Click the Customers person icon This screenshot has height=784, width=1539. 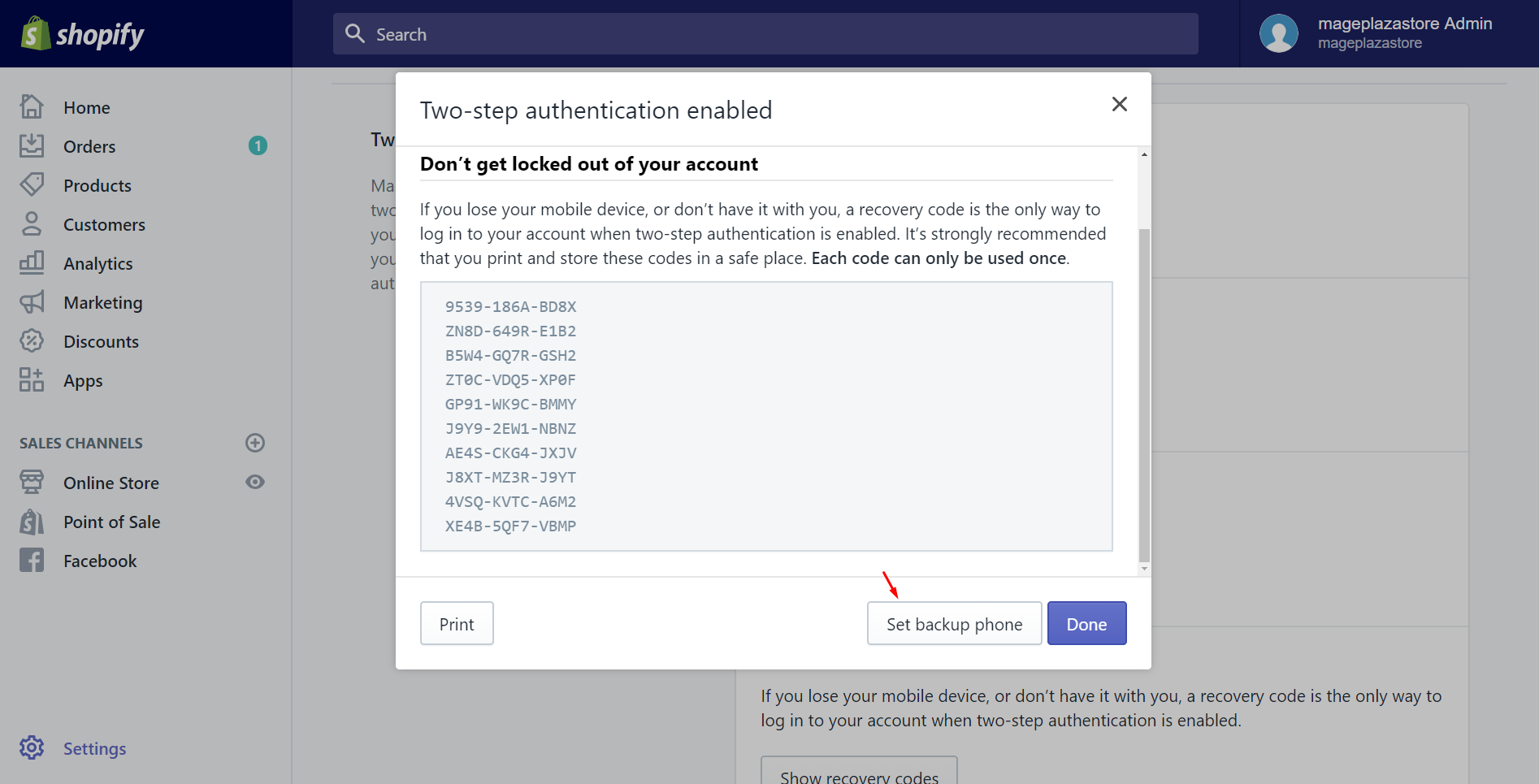pyautogui.click(x=32, y=223)
